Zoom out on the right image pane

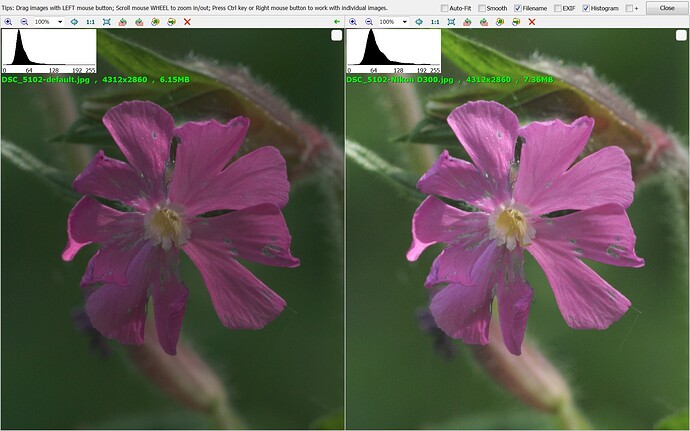[x=369, y=22]
